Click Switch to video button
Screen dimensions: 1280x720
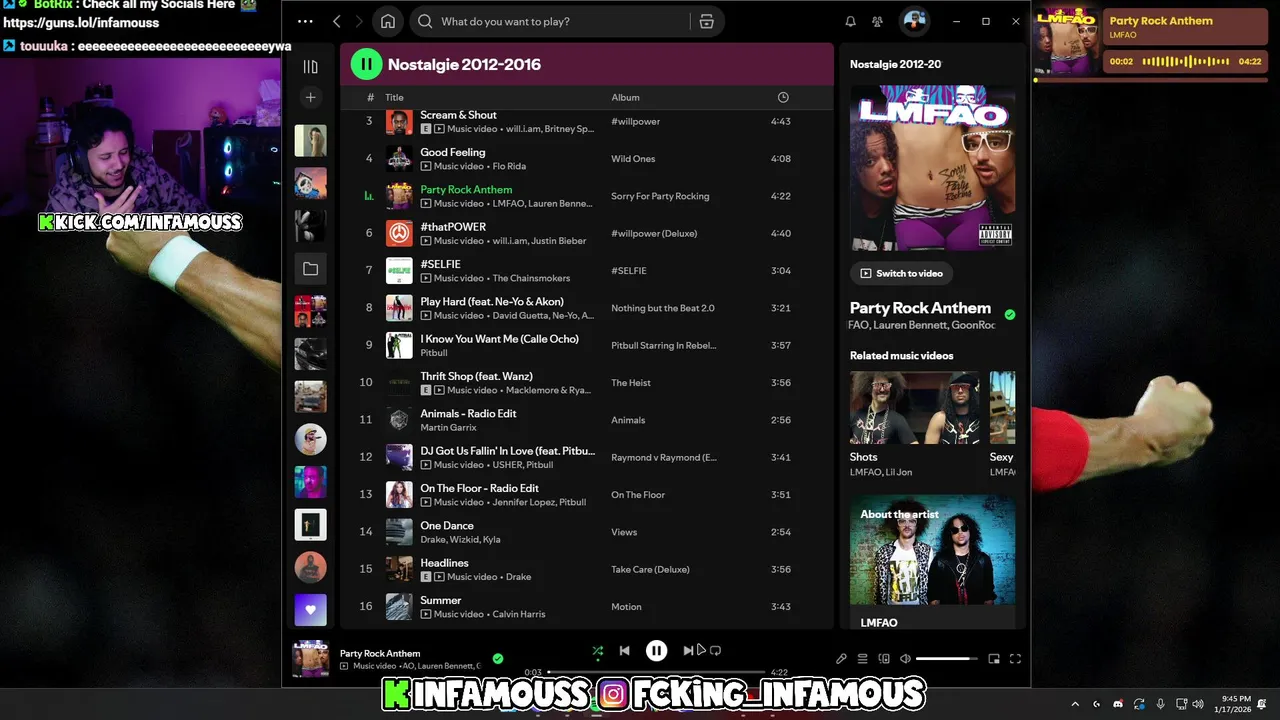tap(902, 273)
